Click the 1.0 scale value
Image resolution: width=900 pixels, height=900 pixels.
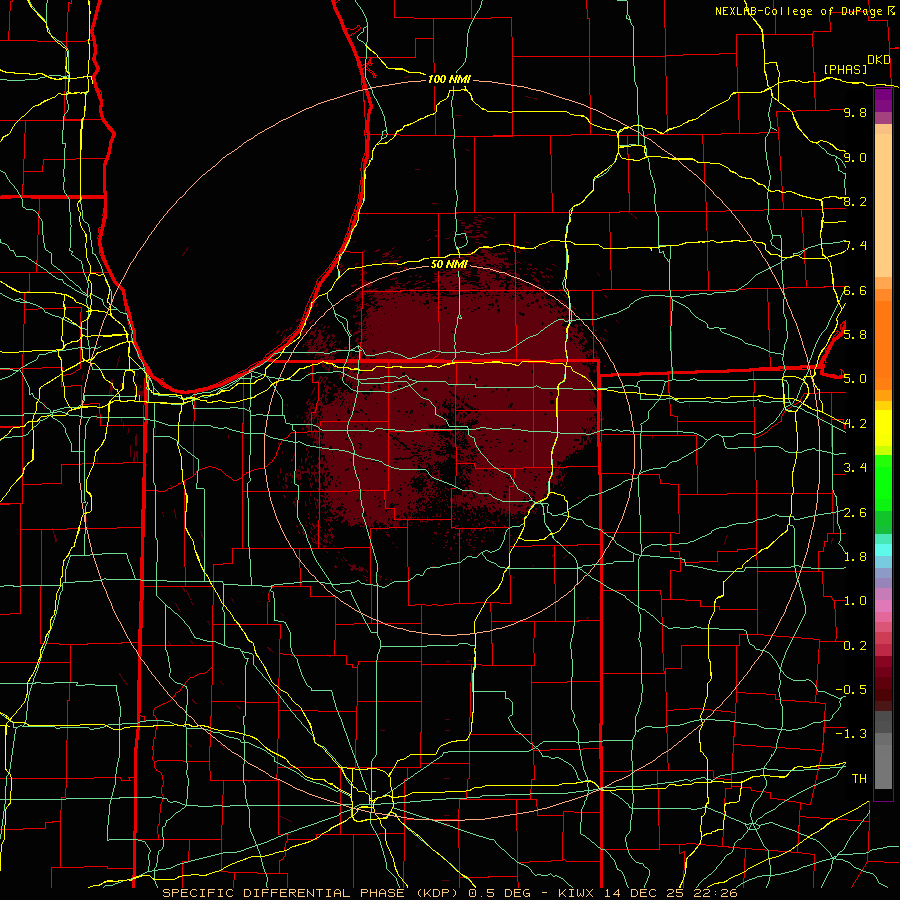(855, 601)
